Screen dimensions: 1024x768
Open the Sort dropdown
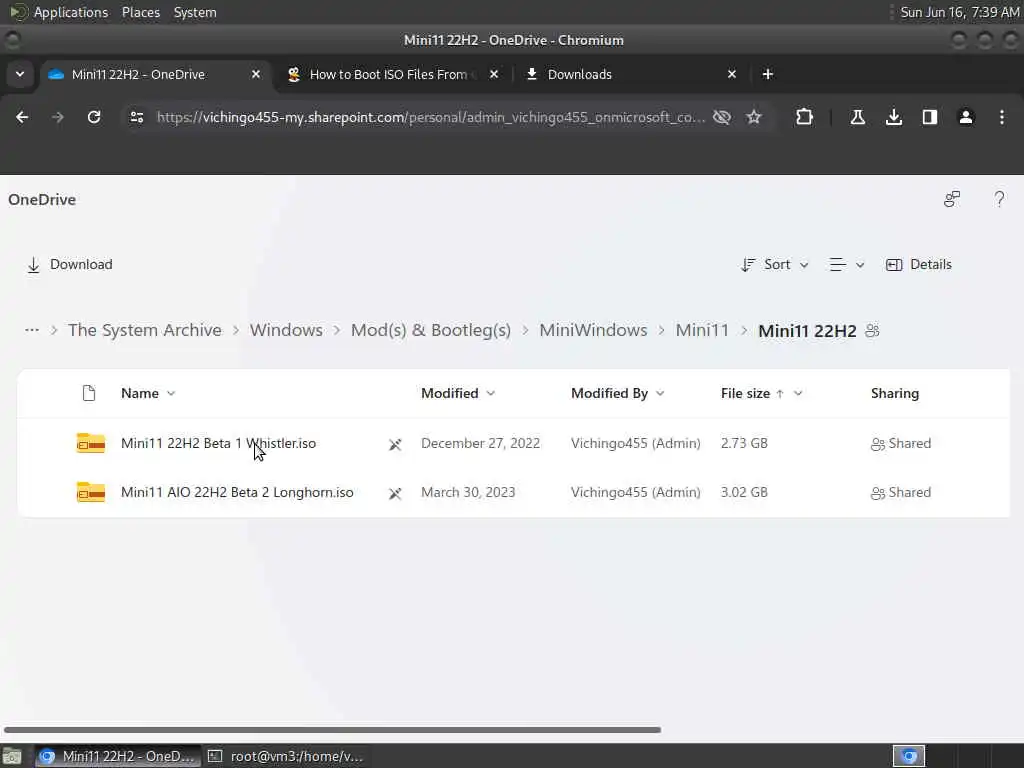point(775,264)
